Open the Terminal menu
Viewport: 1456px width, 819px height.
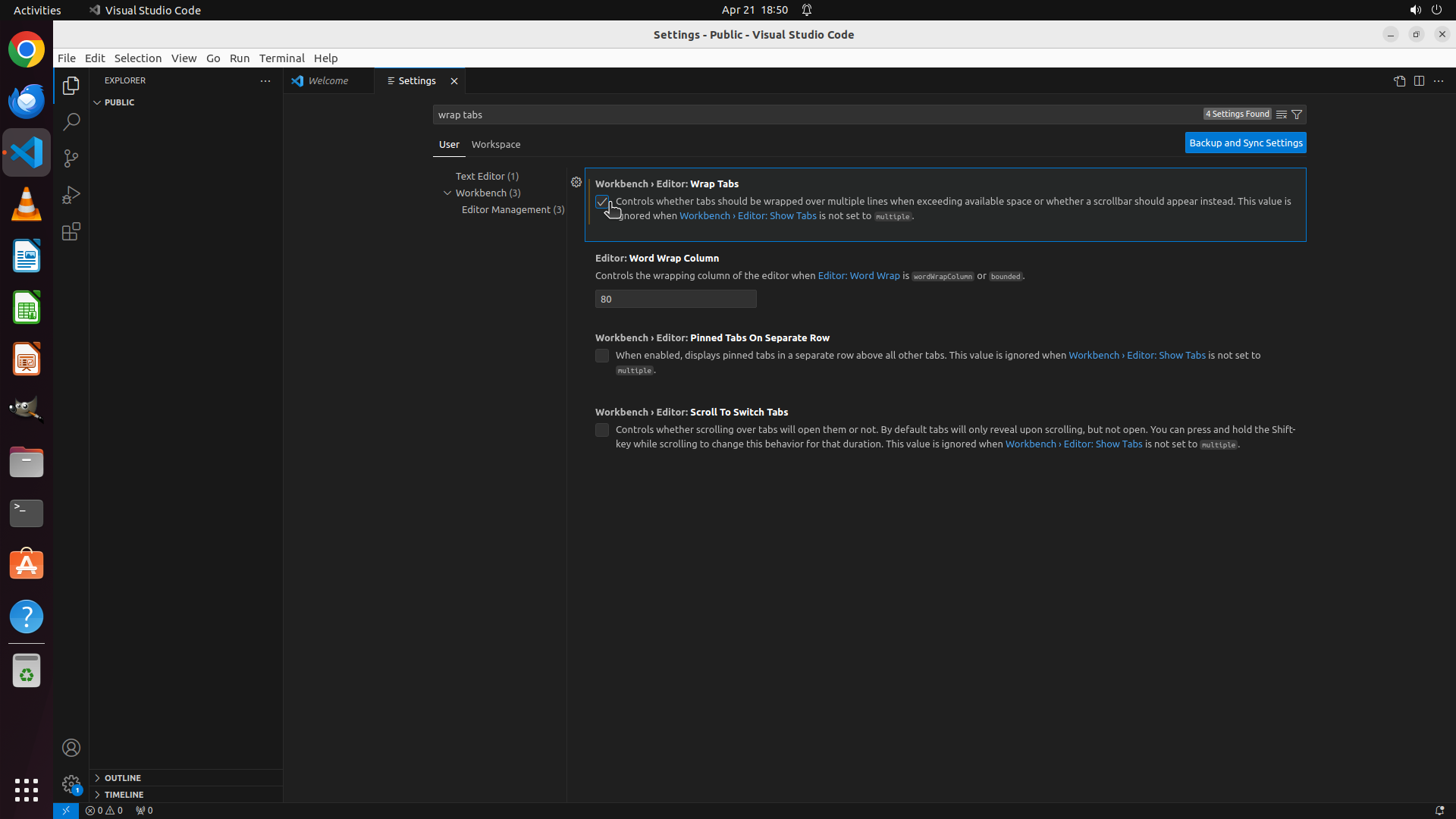281,58
